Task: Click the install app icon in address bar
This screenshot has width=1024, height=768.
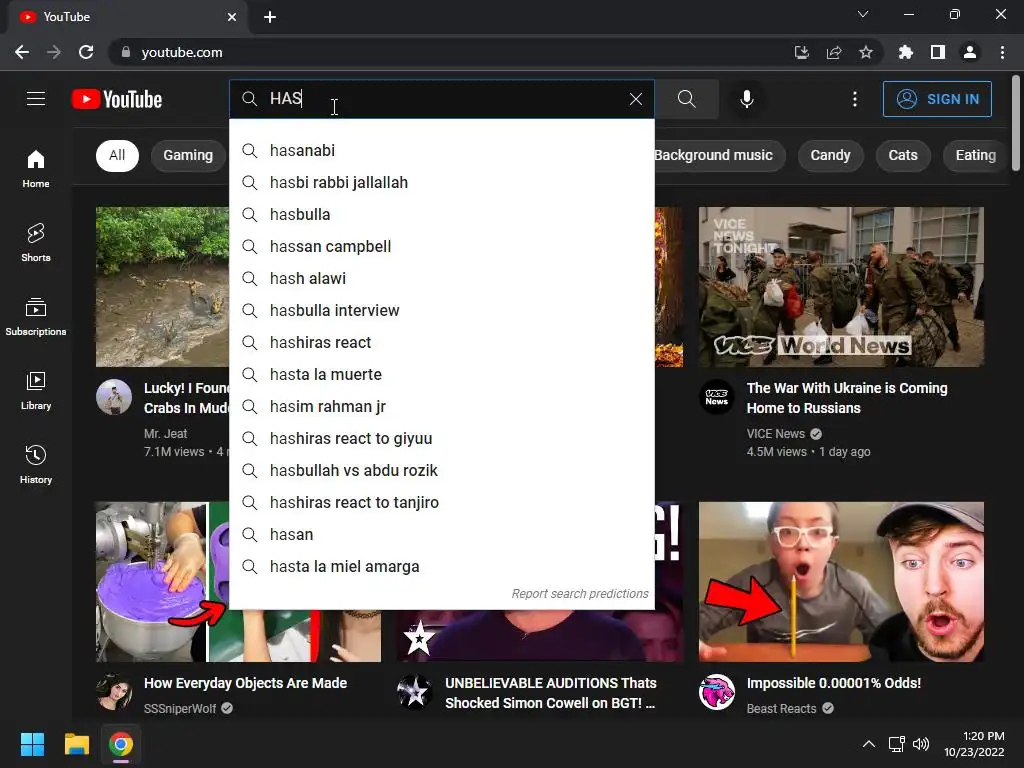Action: pos(801,52)
